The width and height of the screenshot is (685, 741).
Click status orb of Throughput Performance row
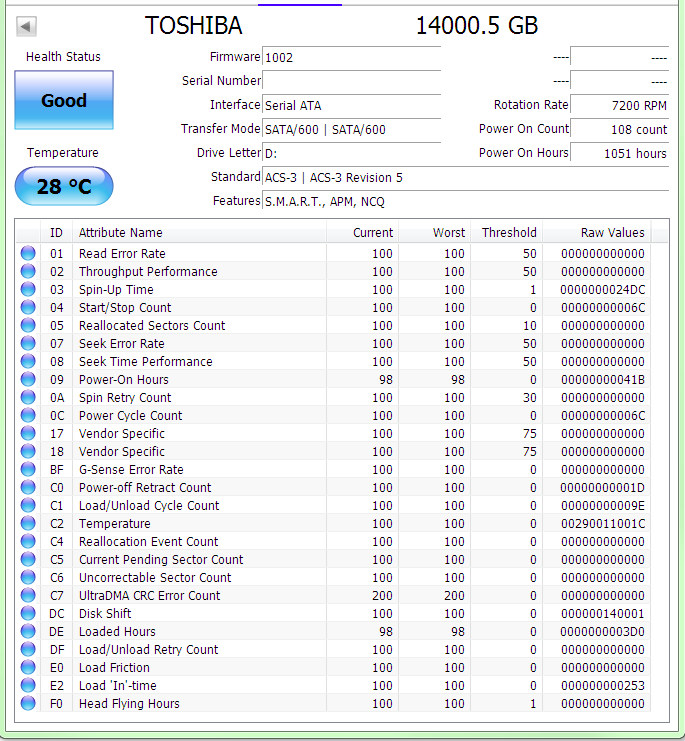click(28, 271)
